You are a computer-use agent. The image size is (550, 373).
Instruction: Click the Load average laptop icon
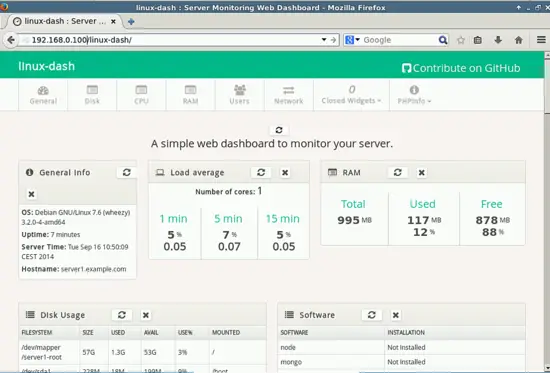(x=160, y=172)
